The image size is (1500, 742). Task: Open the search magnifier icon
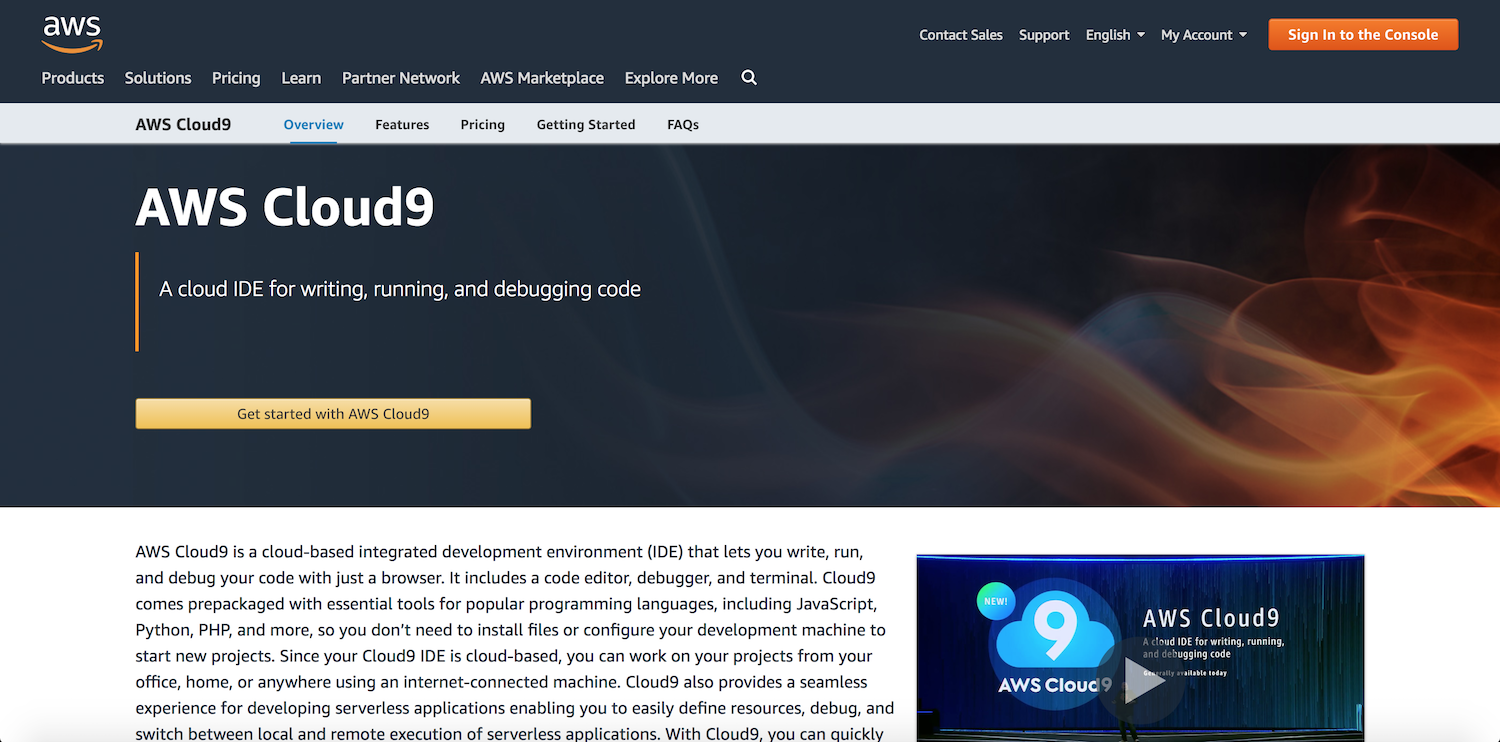(x=749, y=78)
